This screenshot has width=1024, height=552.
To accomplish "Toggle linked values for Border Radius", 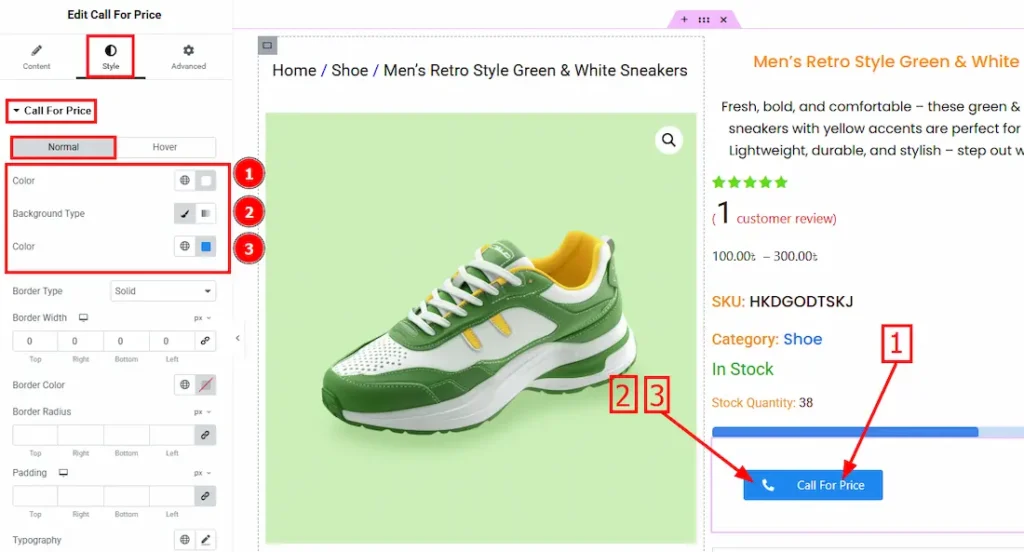I will pos(205,435).
